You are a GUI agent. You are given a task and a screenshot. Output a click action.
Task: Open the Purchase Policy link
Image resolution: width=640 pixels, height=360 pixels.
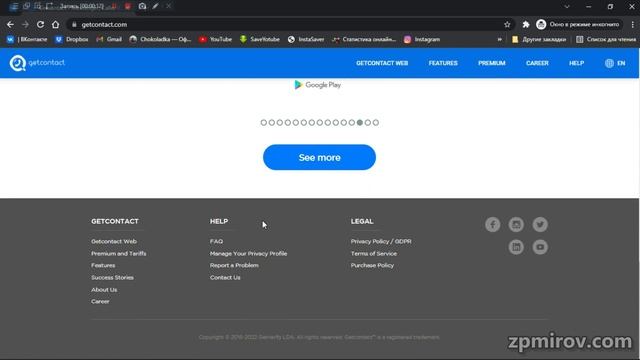click(372, 265)
